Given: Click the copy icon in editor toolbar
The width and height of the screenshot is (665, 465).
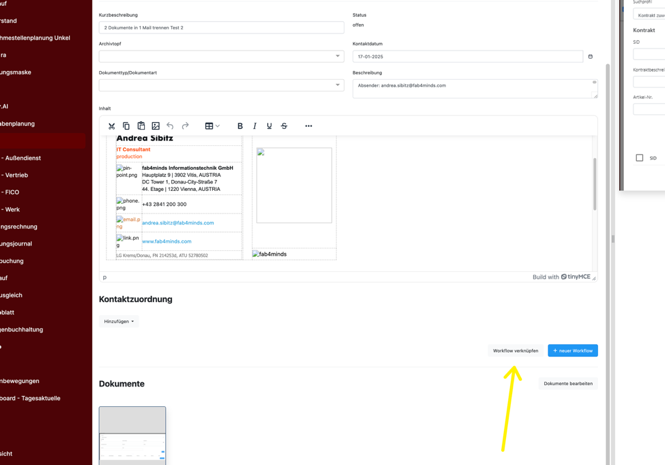Looking at the screenshot, I should 126,126.
